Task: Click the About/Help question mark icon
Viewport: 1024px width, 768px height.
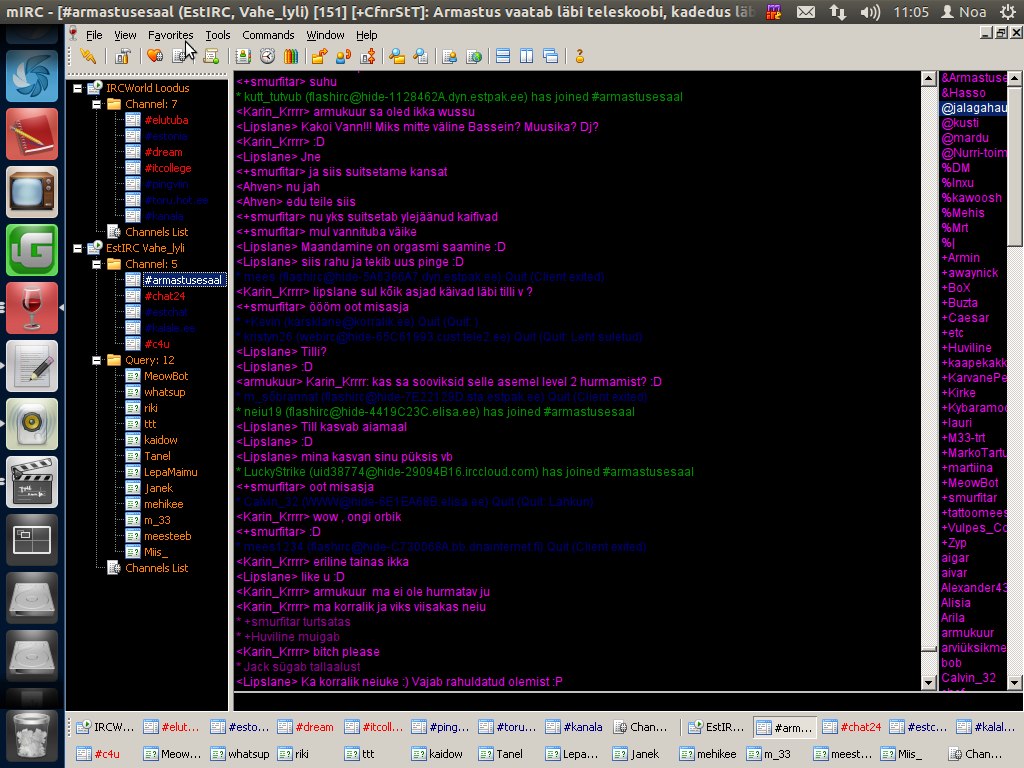Action: click(579, 57)
